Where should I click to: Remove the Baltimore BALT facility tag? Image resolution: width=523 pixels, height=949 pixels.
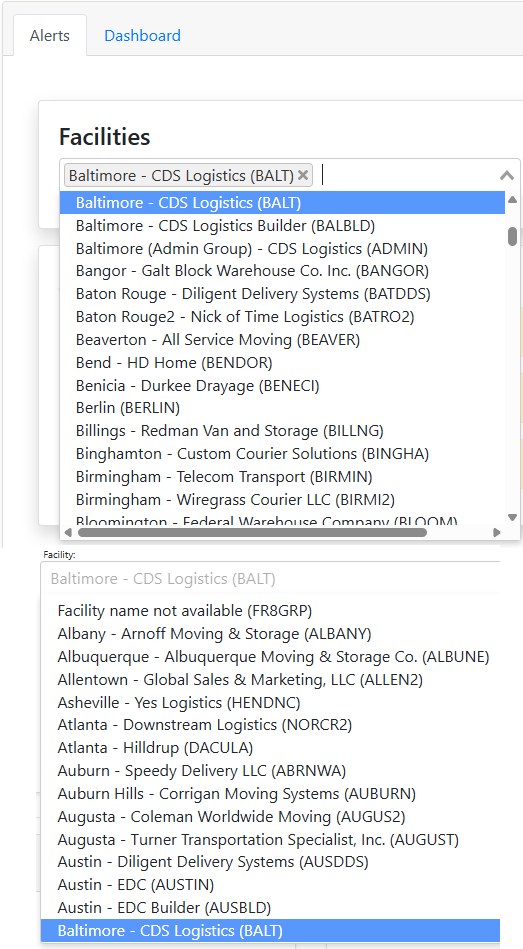(x=303, y=176)
